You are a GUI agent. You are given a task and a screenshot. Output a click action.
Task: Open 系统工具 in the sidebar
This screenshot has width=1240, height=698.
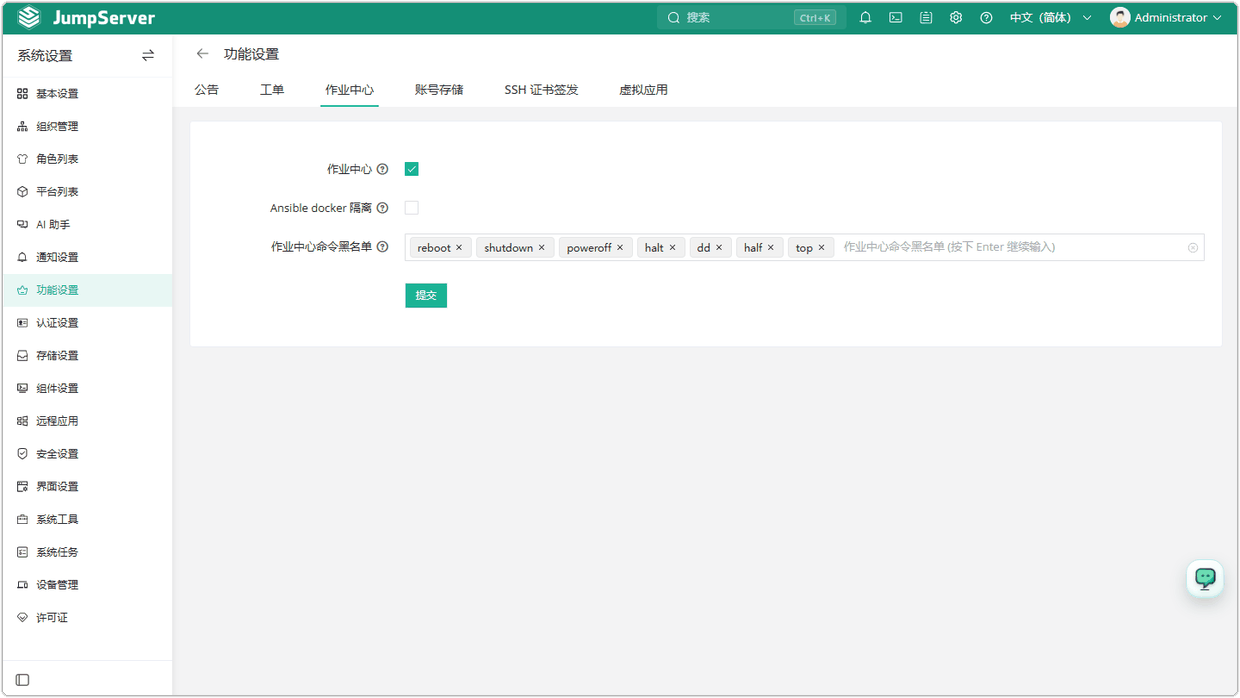pos(87,520)
